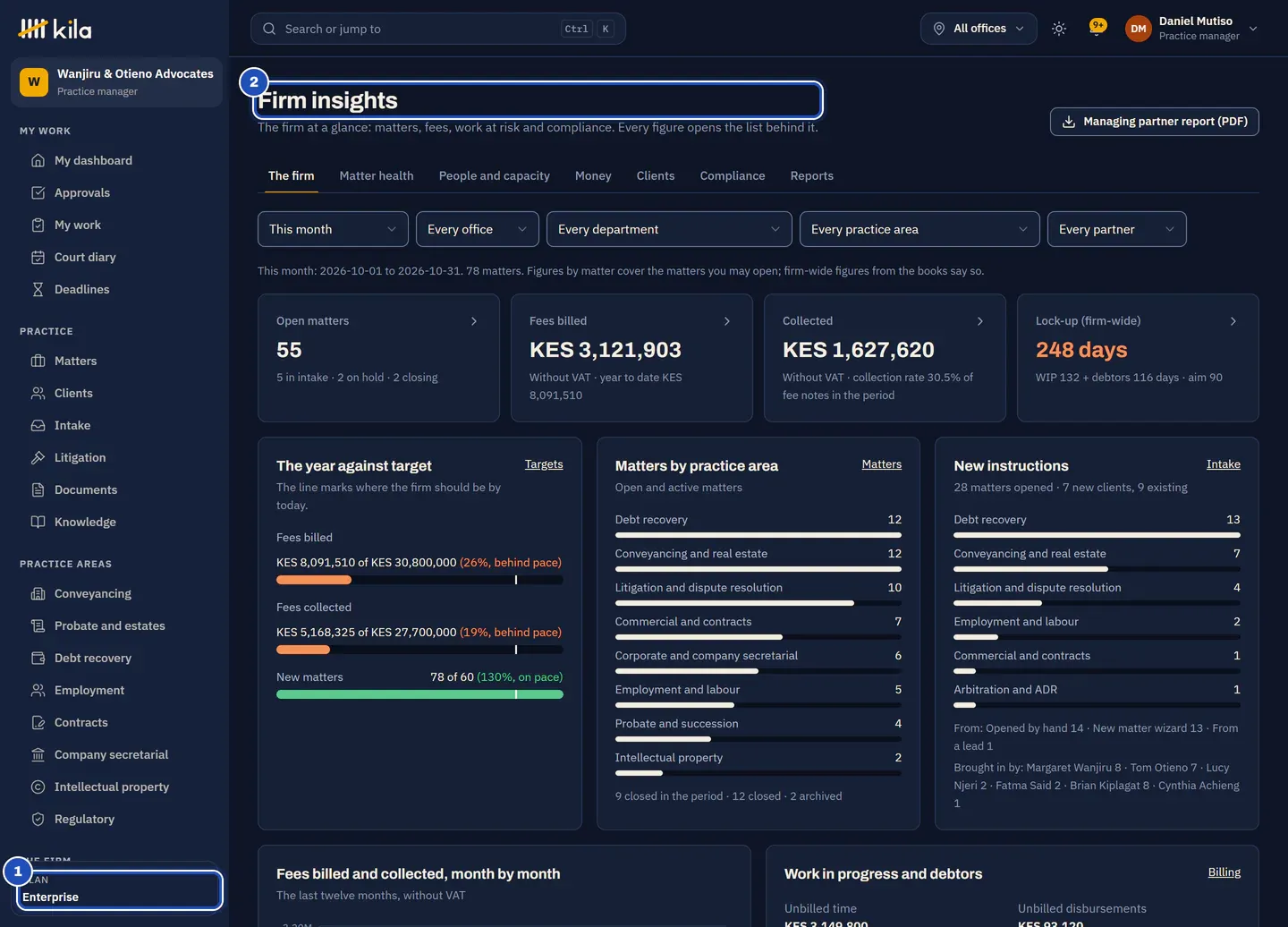Focus the Search or jump to field
The width and height of the screenshot is (1288, 927).
438,29
